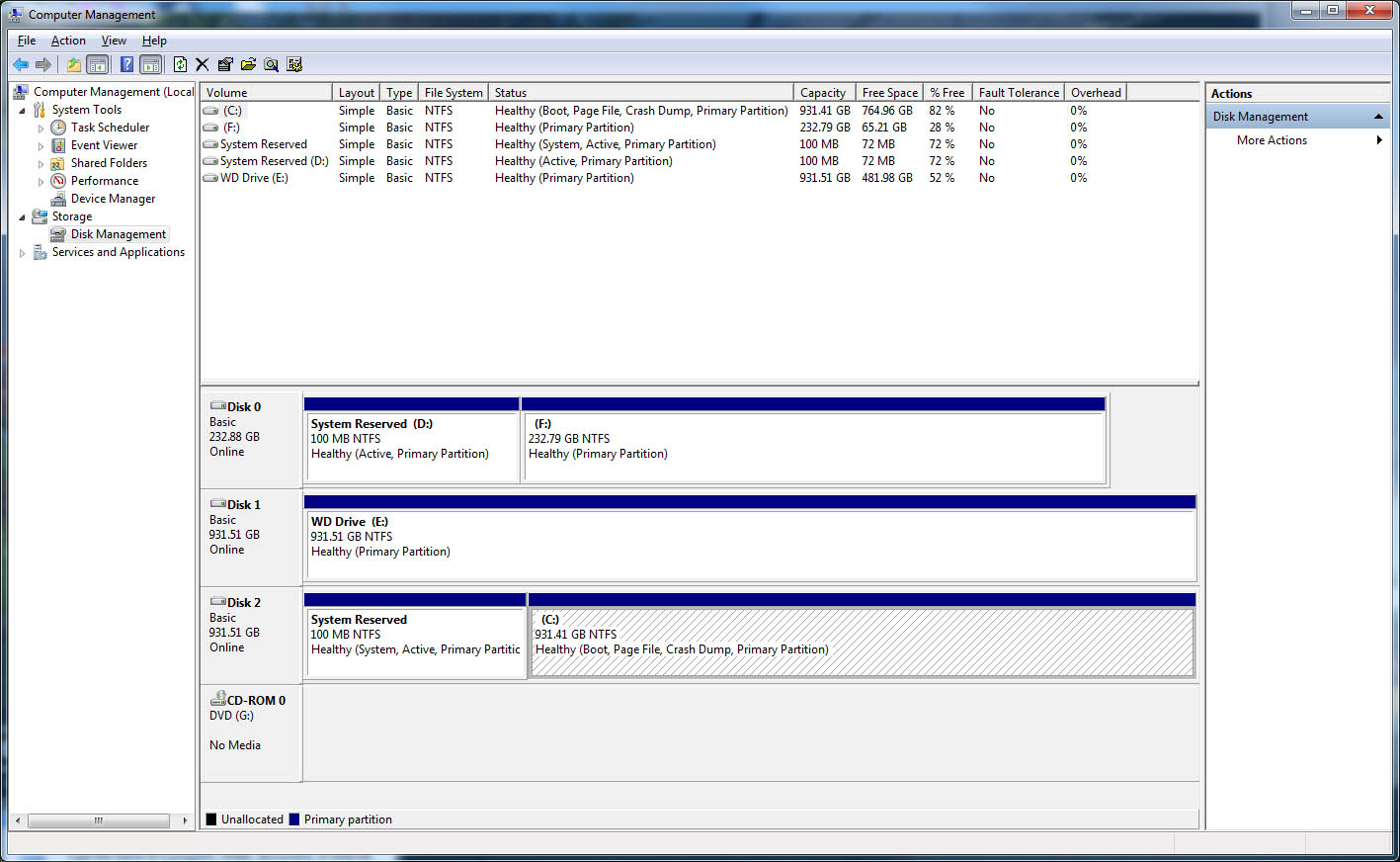Image resolution: width=1400 pixels, height=862 pixels.
Task: Click the blue Help question mark icon
Action: pos(126,64)
